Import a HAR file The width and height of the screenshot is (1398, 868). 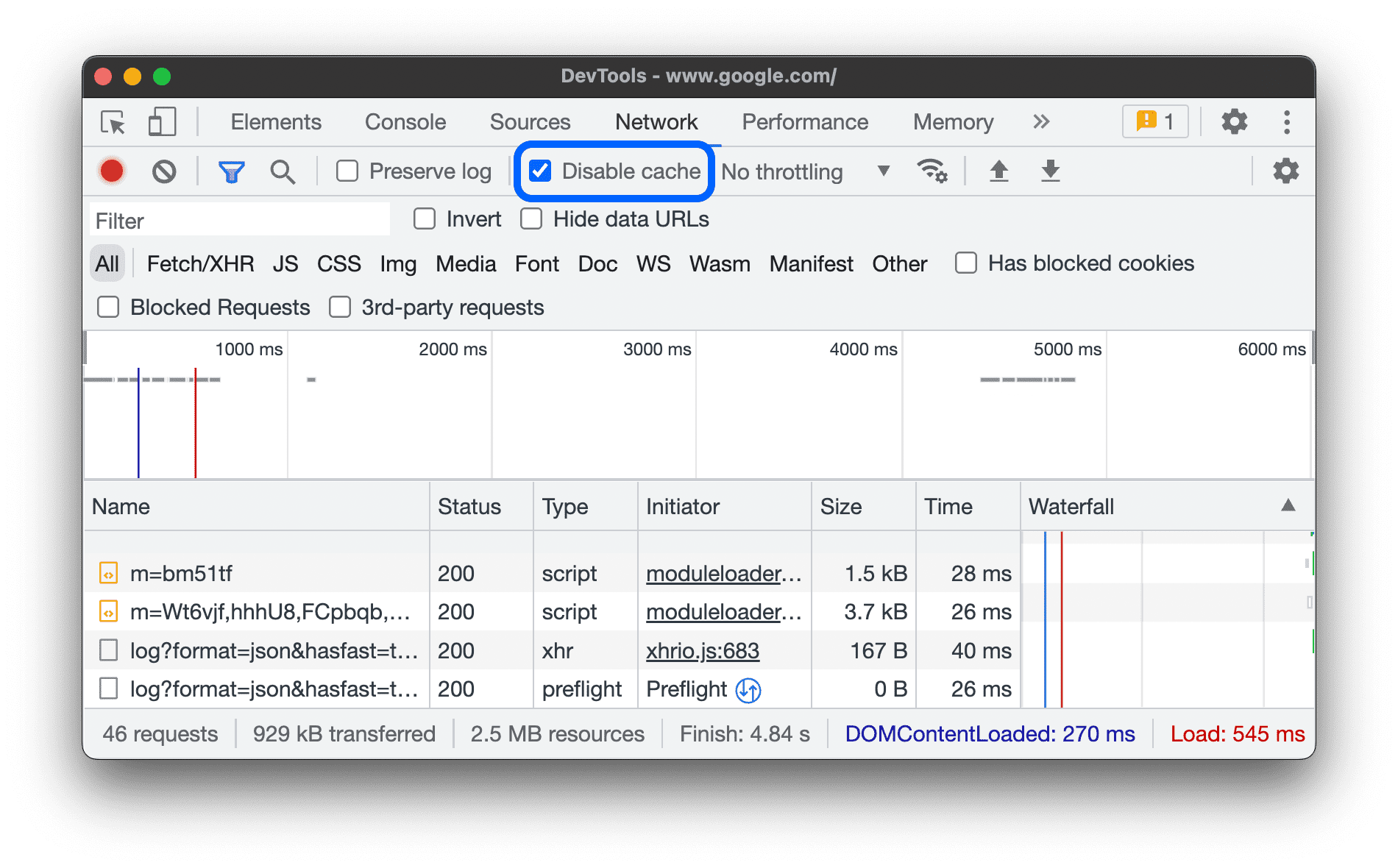[998, 171]
